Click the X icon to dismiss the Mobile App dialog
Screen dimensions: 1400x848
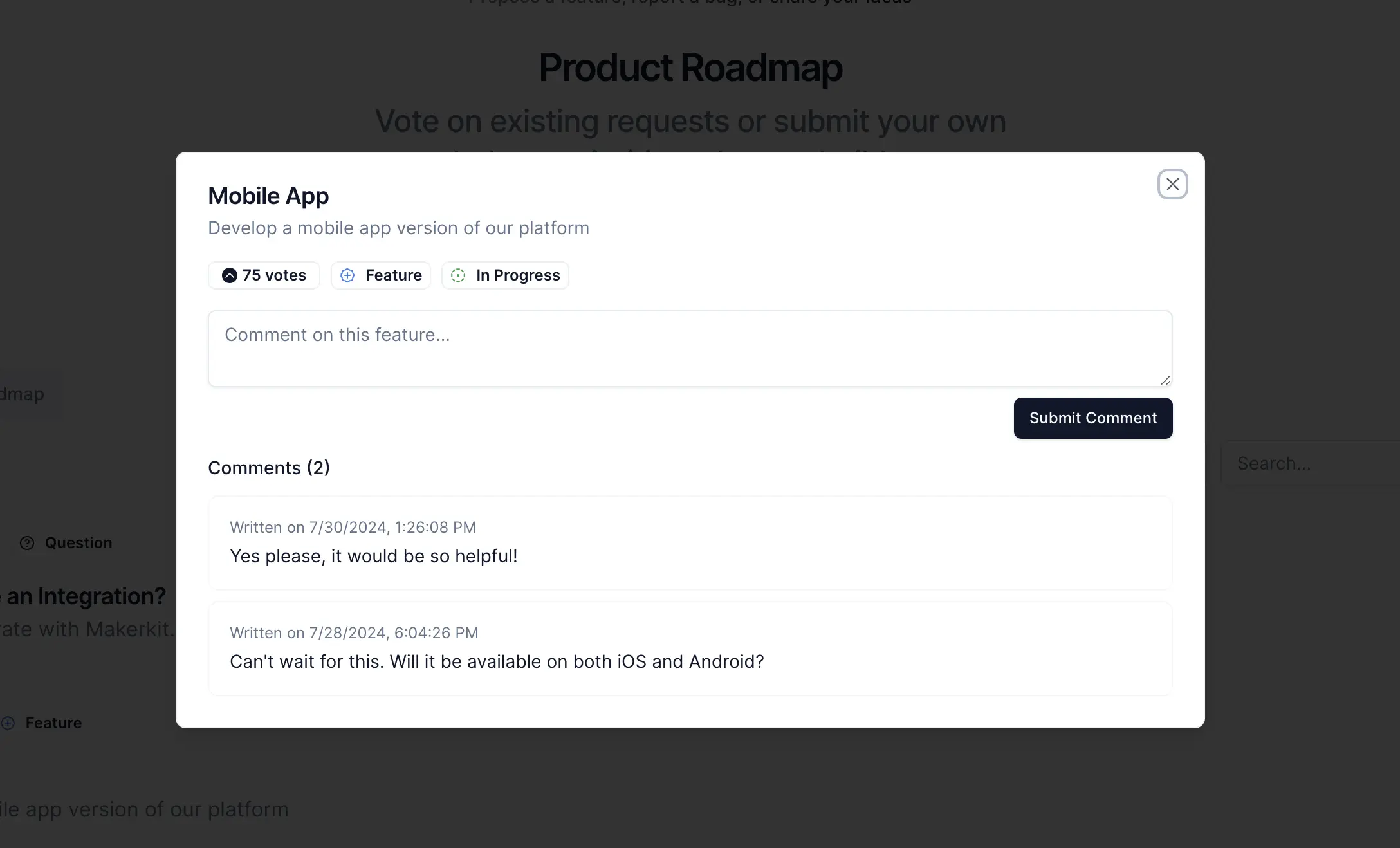coord(1172,184)
